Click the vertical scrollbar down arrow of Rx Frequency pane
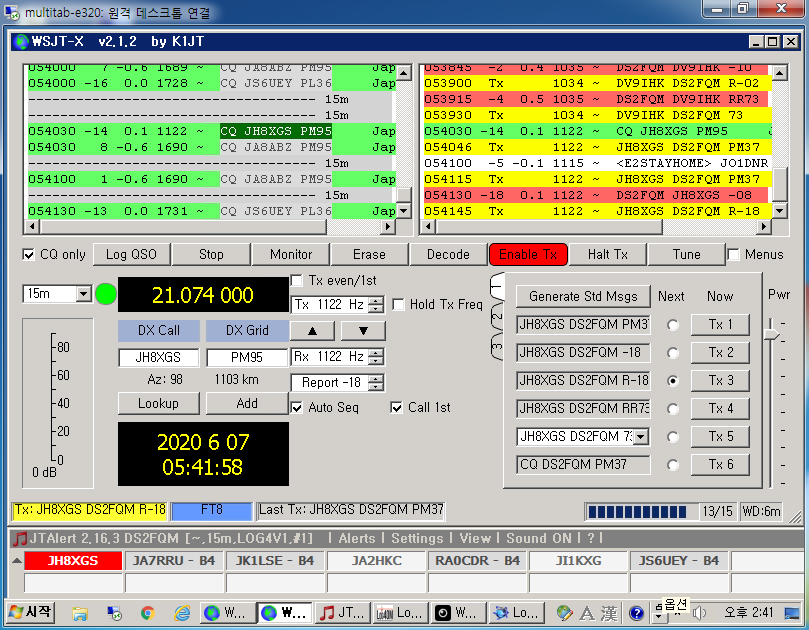The height and width of the screenshot is (630, 809). (x=779, y=211)
